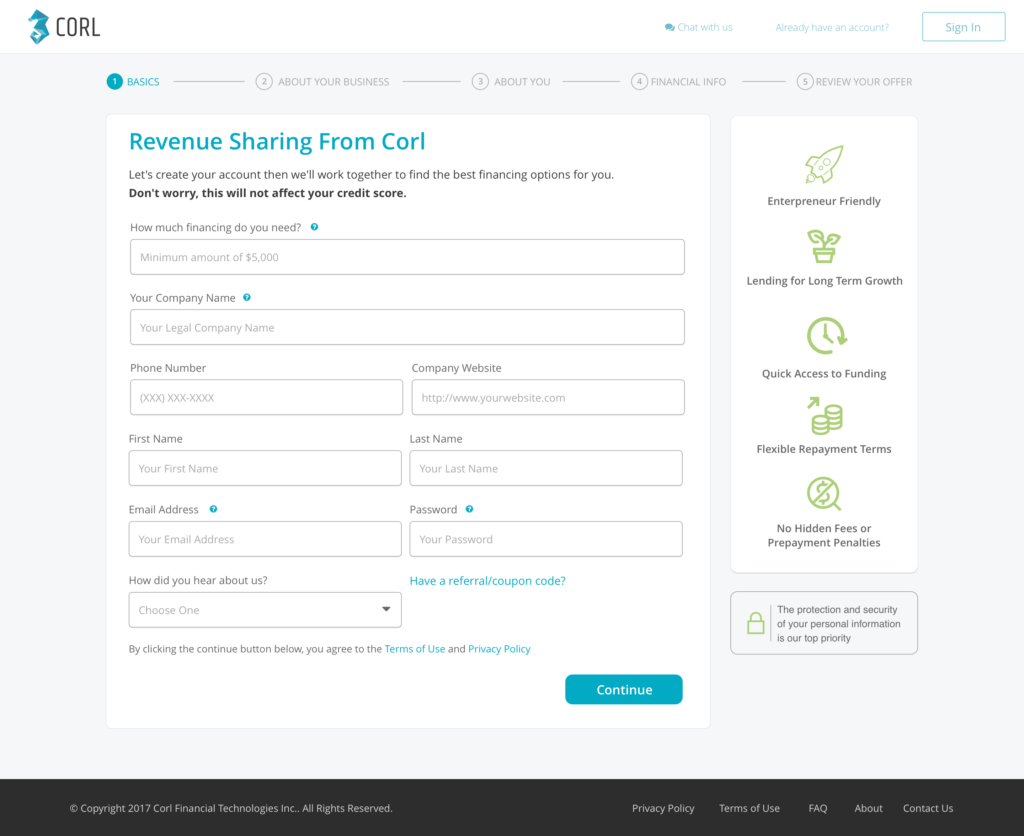This screenshot has width=1024, height=836.
Task: Click the help icon beside Email Address
Action: click(x=212, y=509)
